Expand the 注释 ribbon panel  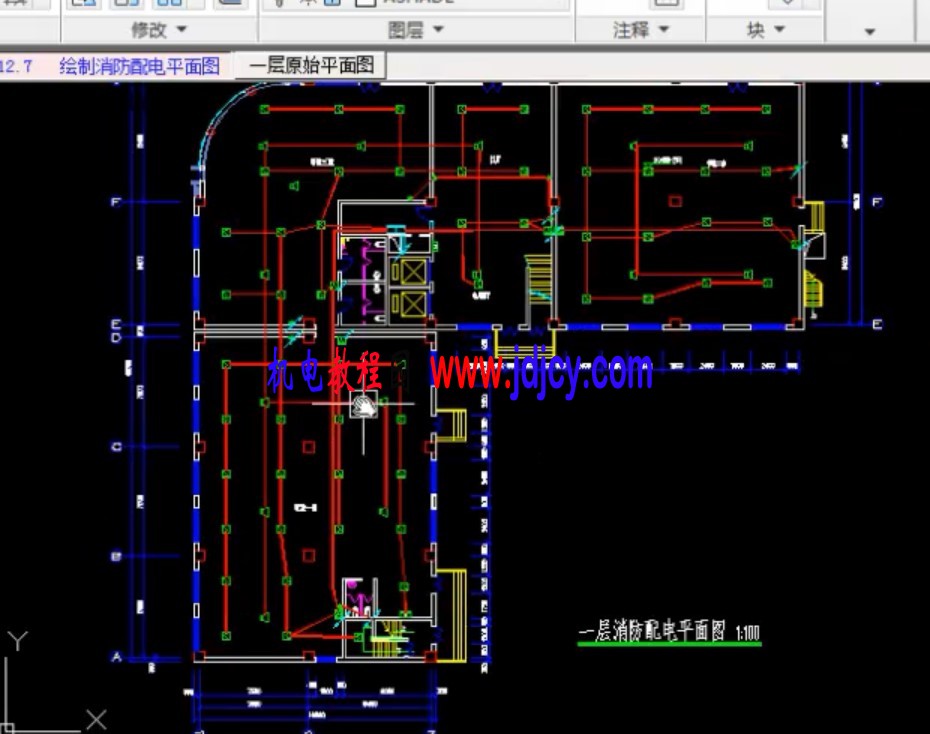pyautogui.click(x=641, y=29)
